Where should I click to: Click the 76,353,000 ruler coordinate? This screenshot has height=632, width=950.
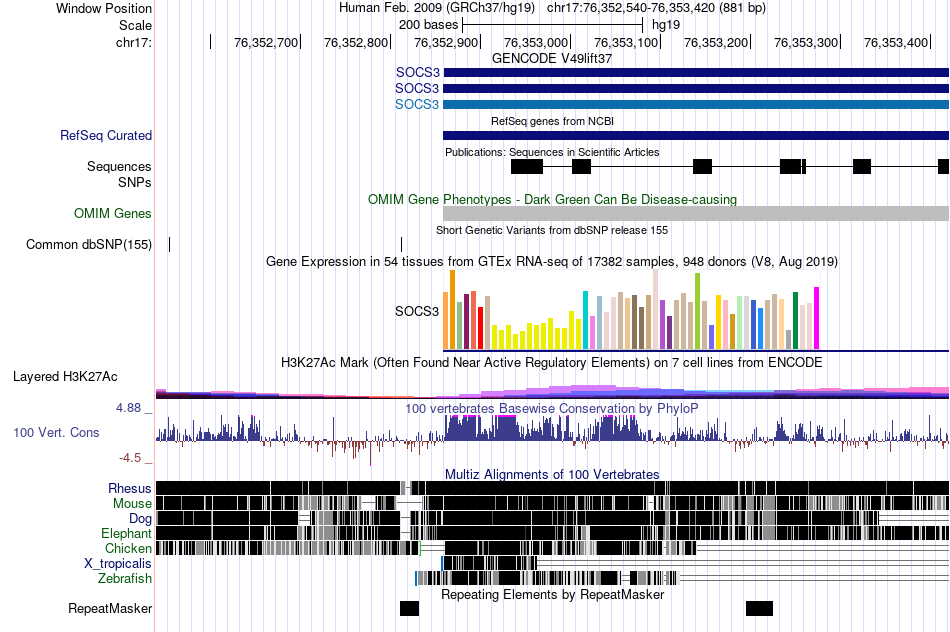coord(536,42)
